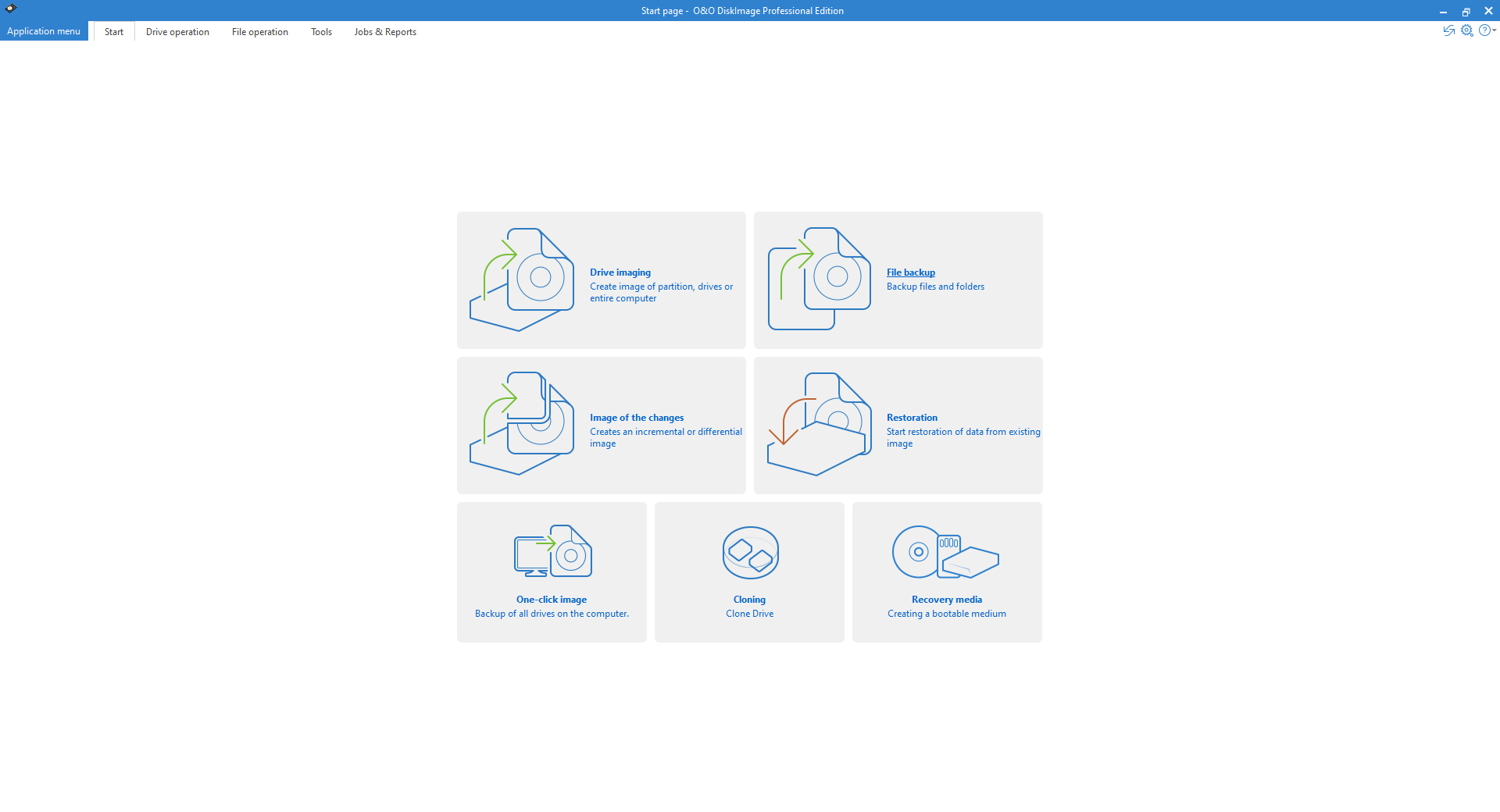This screenshot has width=1500, height=812.
Task: Open the settings gear in the top-right toolbar
Action: (1467, 30)
